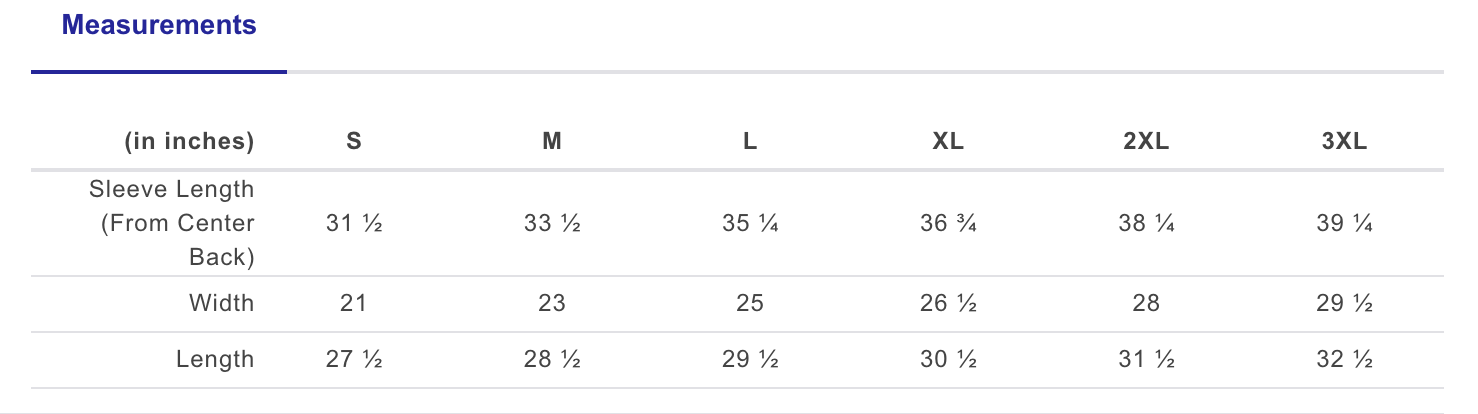
Task: Click the Sleeve Length row label
Action: pos(172,223)
